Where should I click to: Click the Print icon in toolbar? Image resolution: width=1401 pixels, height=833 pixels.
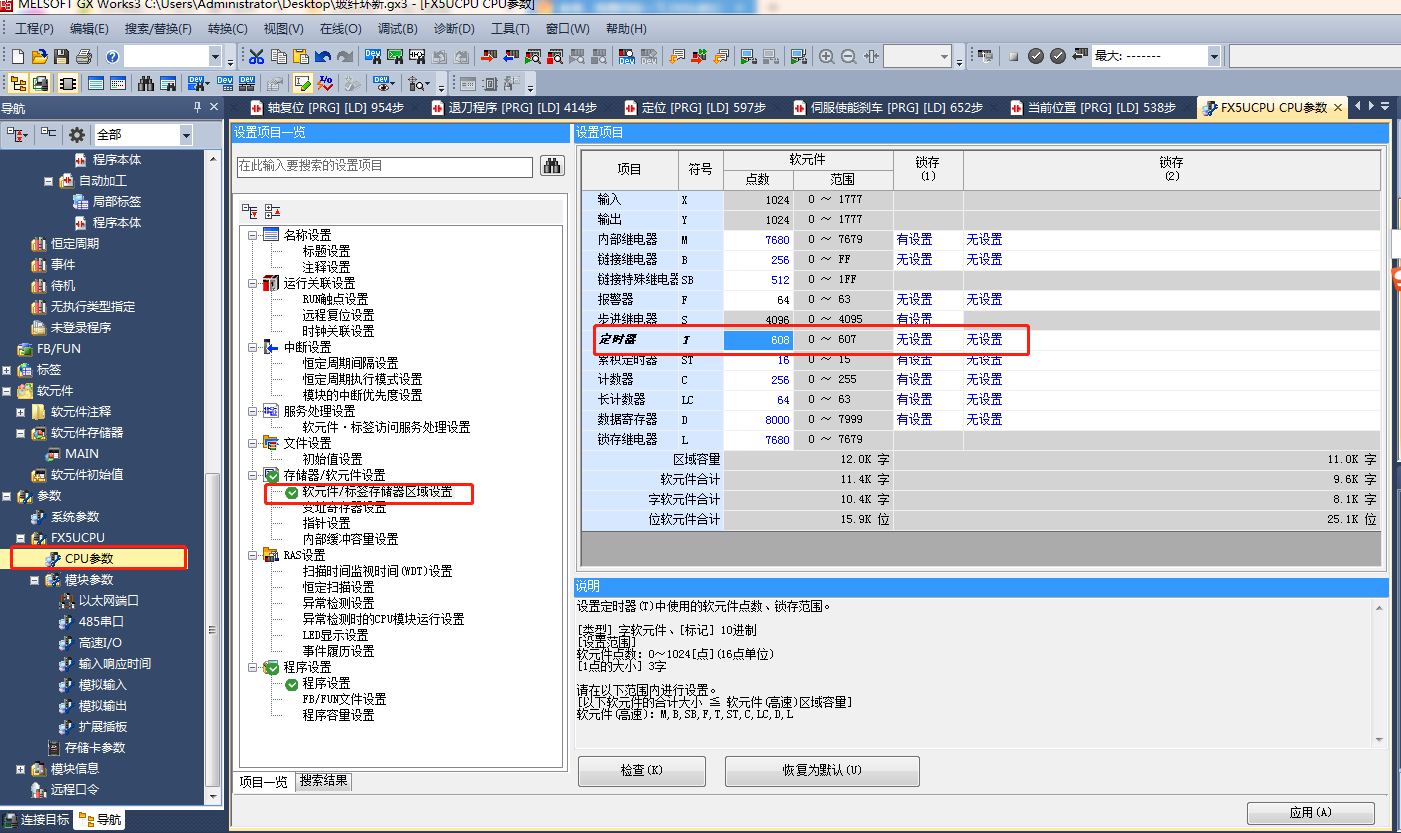(x=84, y=57)
